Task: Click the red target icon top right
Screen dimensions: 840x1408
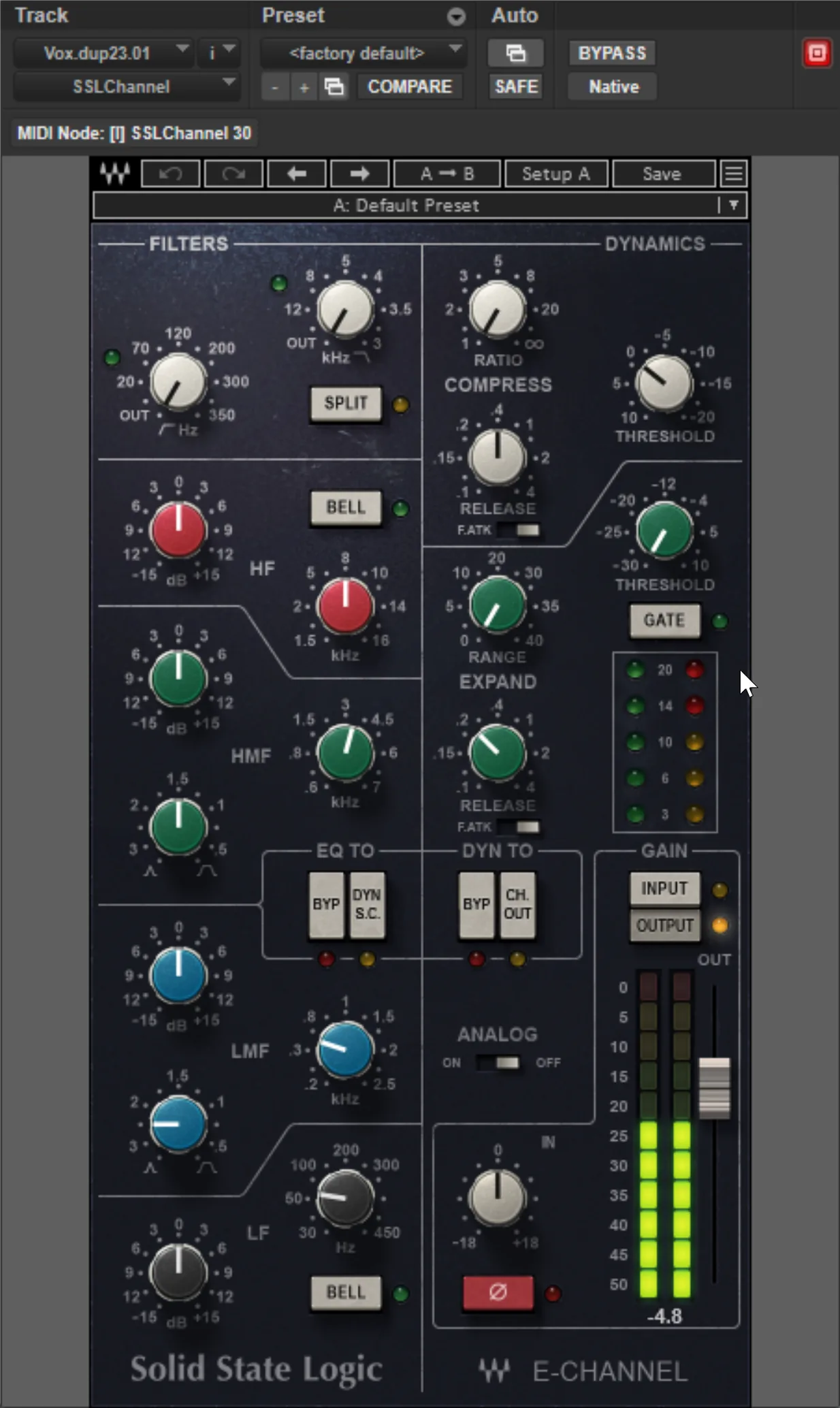Action: [x=817, y=53]
